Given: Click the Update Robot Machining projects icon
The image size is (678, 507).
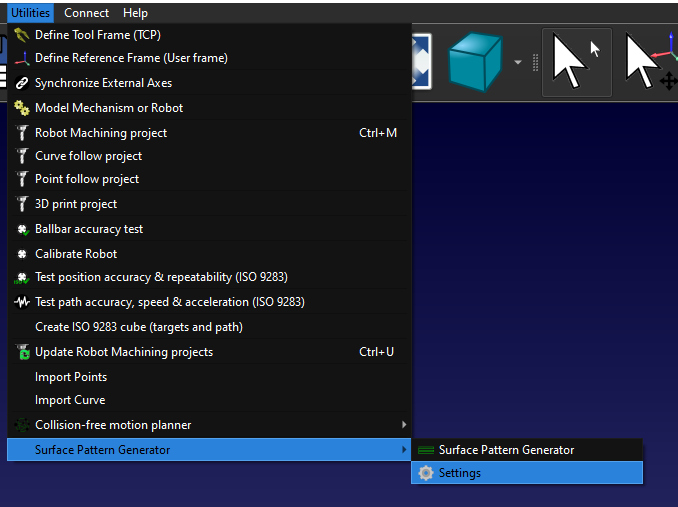Looking at the screenshot, I should pyautogui.click(x=22, y=352).
